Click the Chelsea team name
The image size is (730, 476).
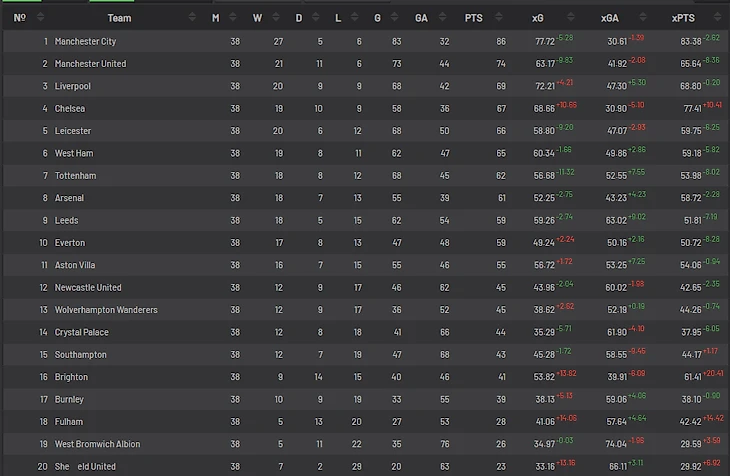click(70, 109)
